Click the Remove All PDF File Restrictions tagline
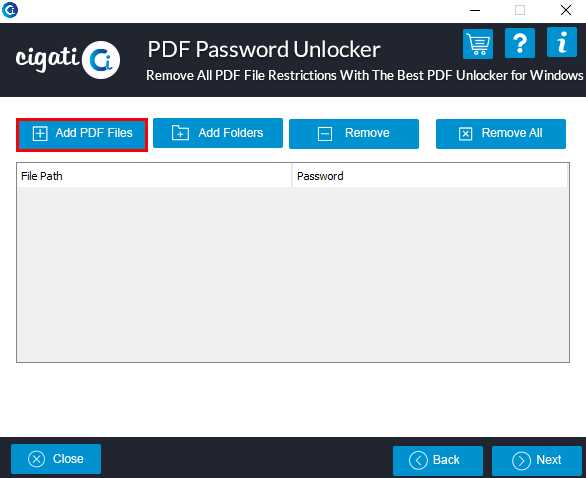 point(365,75)
